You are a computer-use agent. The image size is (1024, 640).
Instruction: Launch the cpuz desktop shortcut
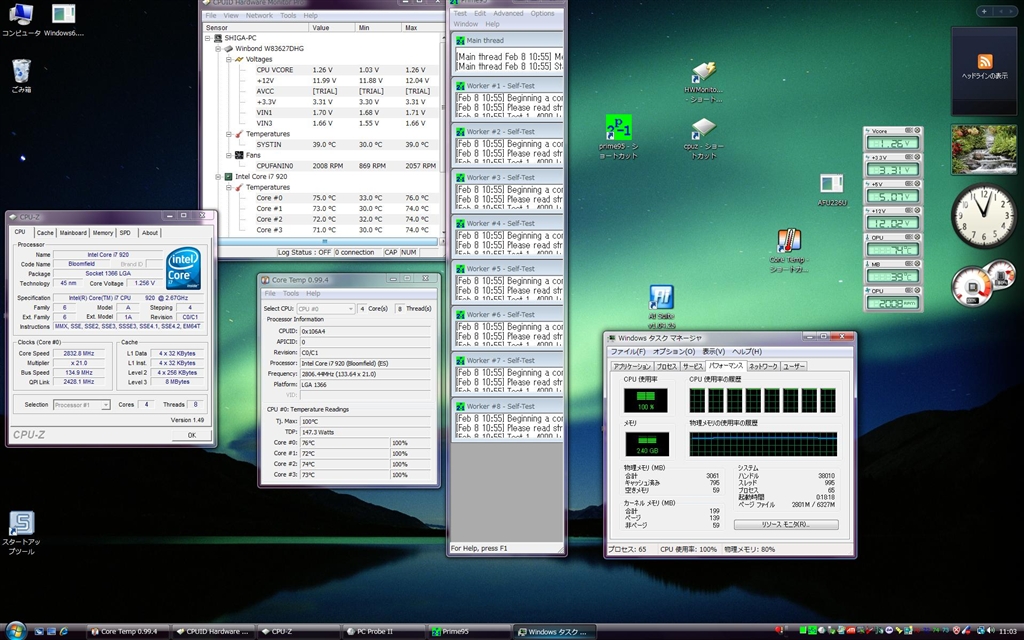703,130
